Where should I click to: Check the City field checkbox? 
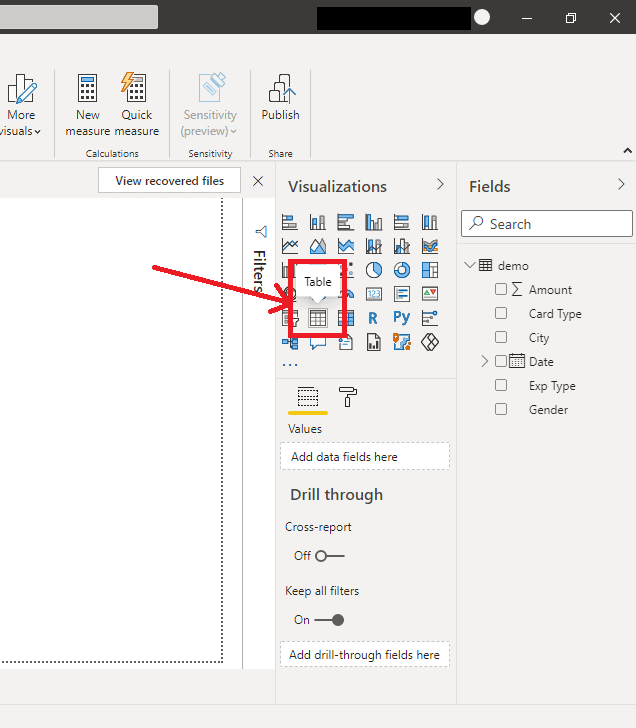click(500, 337)
